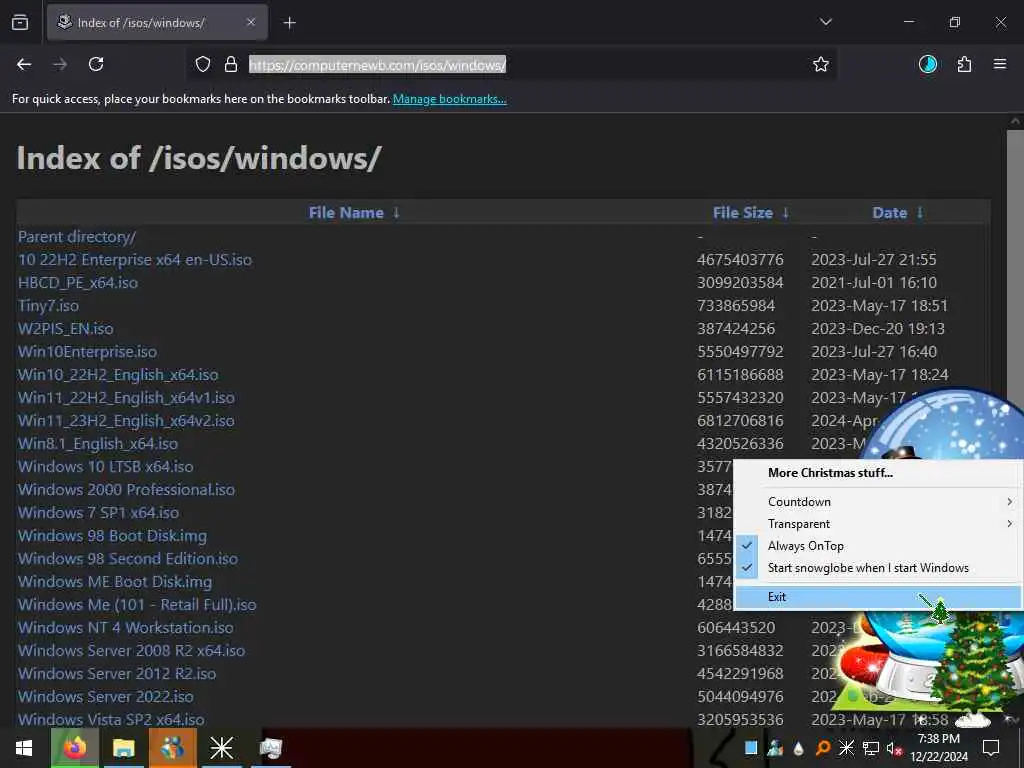Open Firefox from the taskbar
Screen dimensions: 1024x768
[75, 748]
